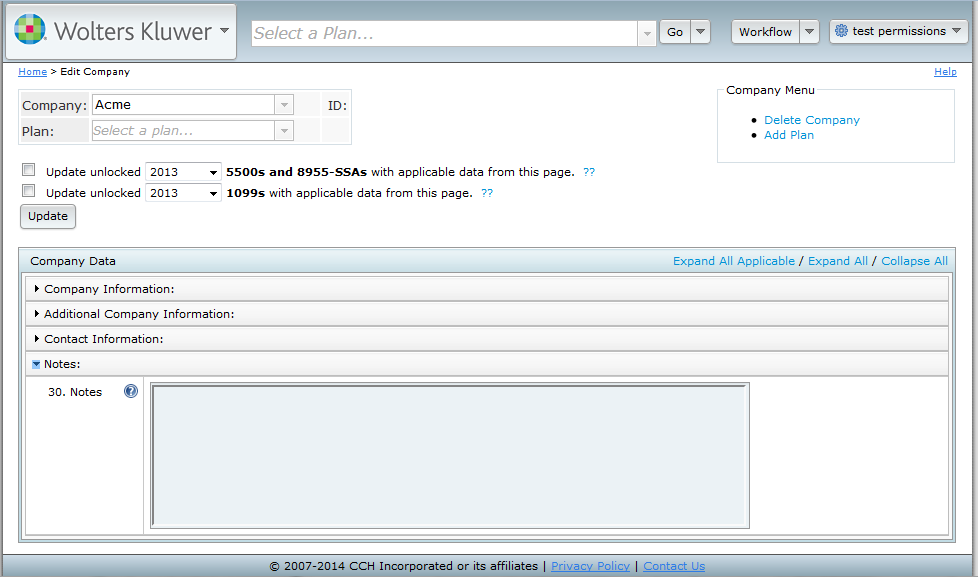Open the Contact Us footer link
Screen dimensions: 978x577
click(x=674, y=566)
